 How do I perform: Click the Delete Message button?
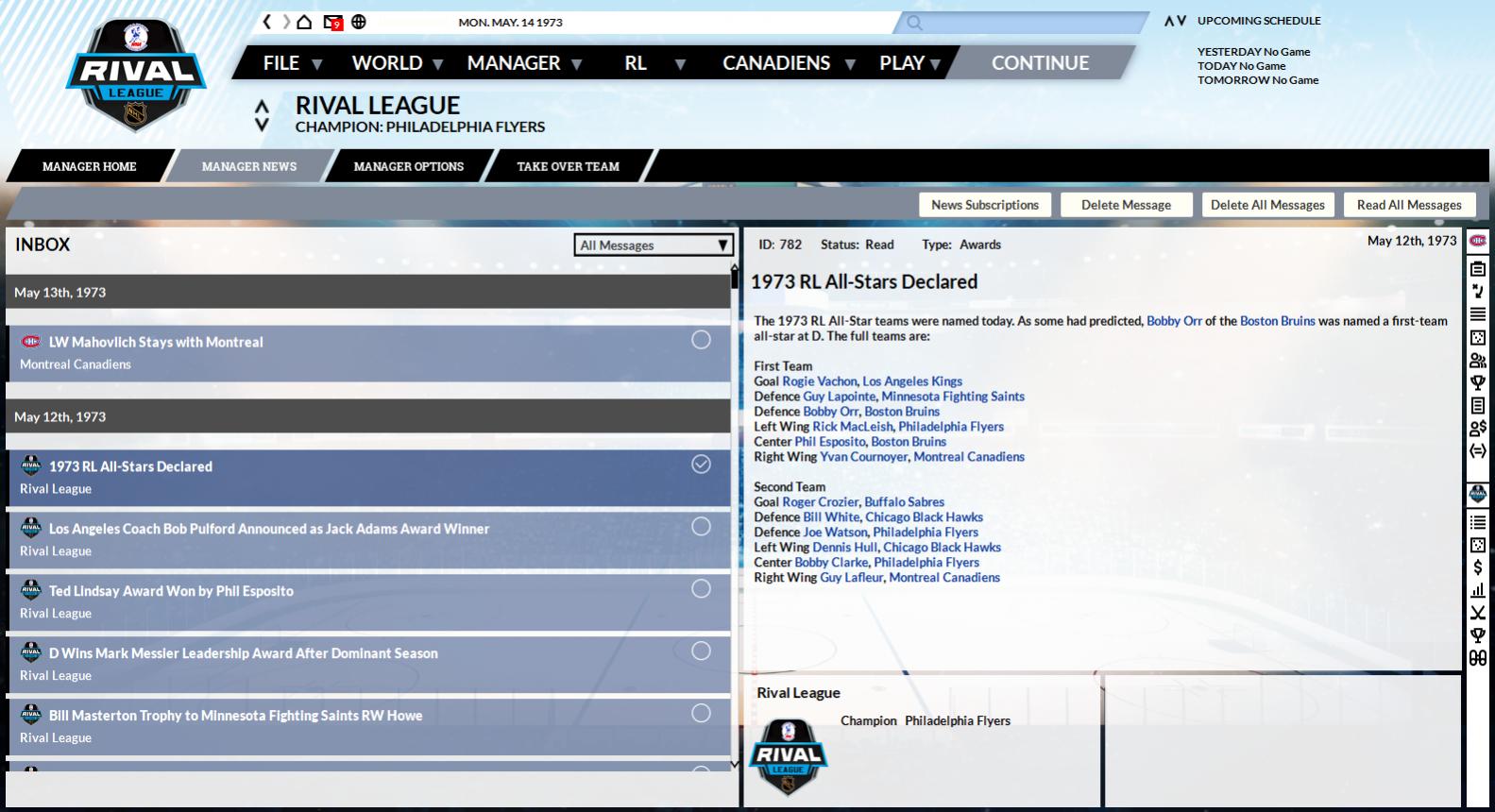[1126, 205]
